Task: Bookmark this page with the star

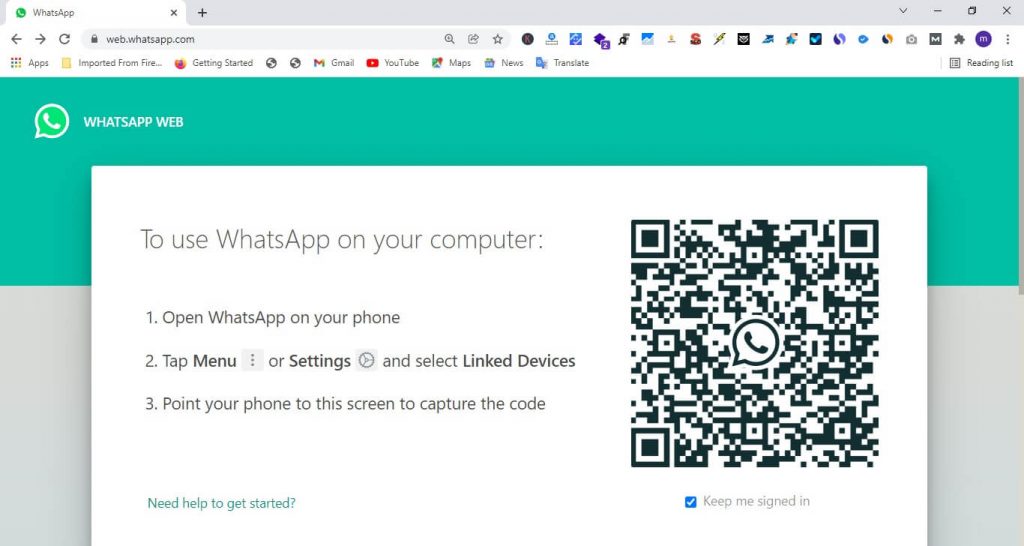Action: [x=498, y=39]
